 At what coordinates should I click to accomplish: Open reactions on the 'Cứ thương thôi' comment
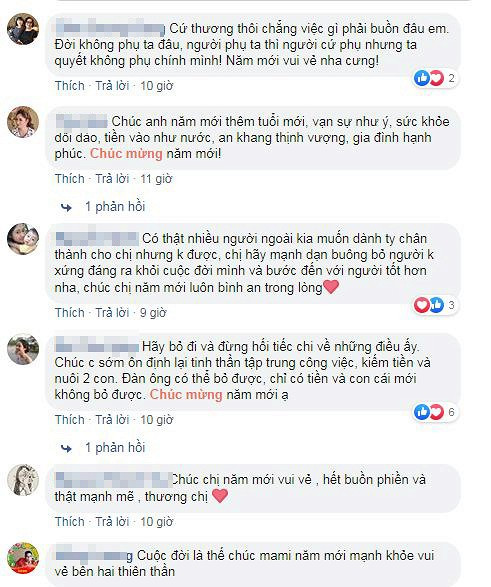434,78
